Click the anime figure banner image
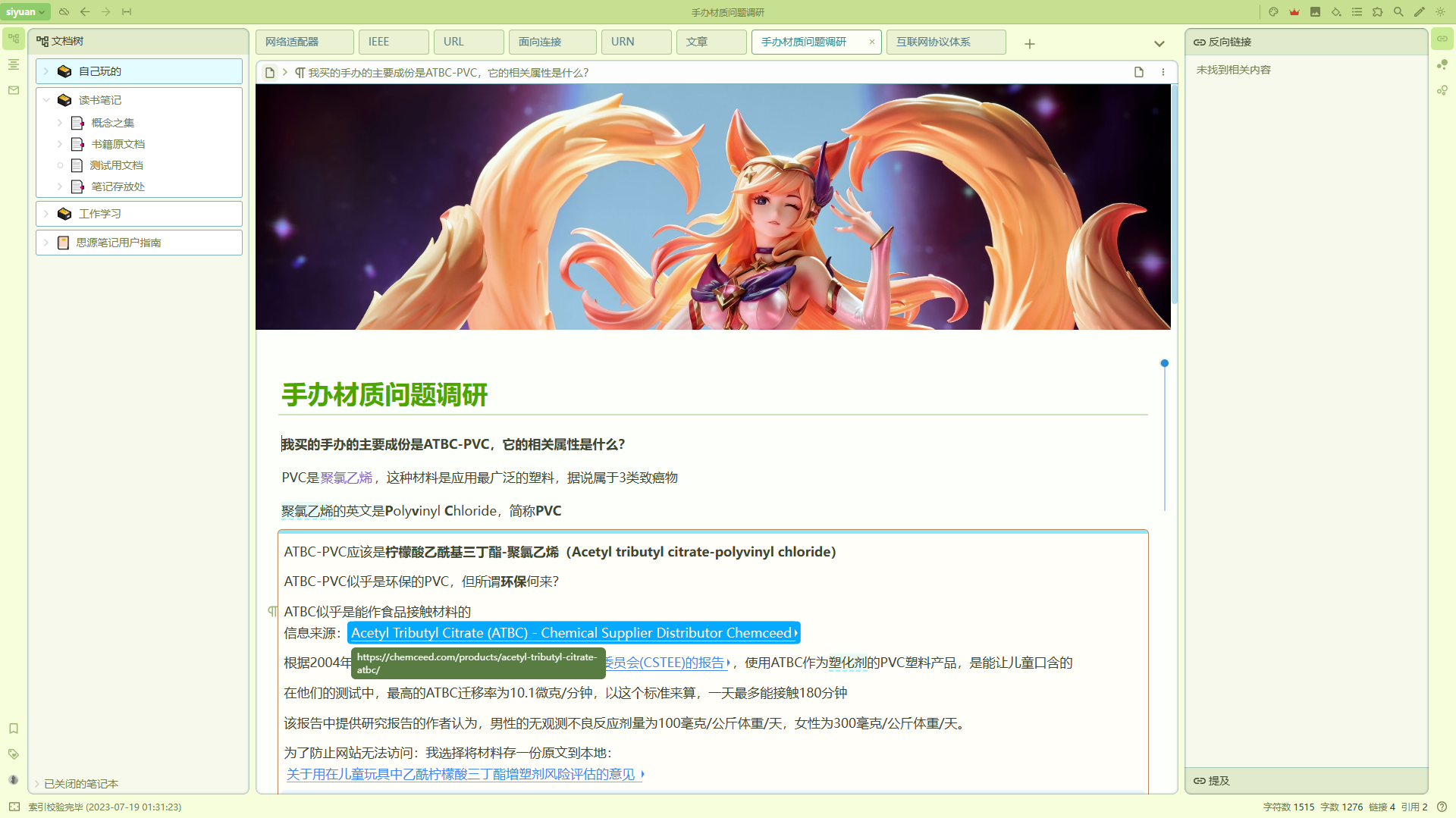Image resolution: width=1456 pixels, height=818 pixels. (x=713, y=207)
